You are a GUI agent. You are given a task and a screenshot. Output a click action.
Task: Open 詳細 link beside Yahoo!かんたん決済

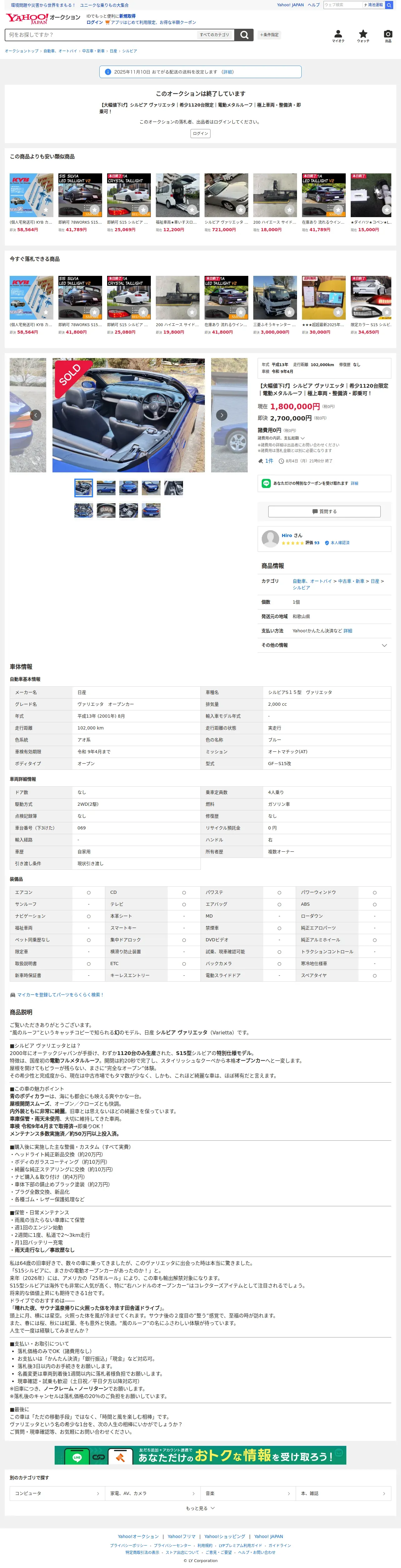coord(348,631)
